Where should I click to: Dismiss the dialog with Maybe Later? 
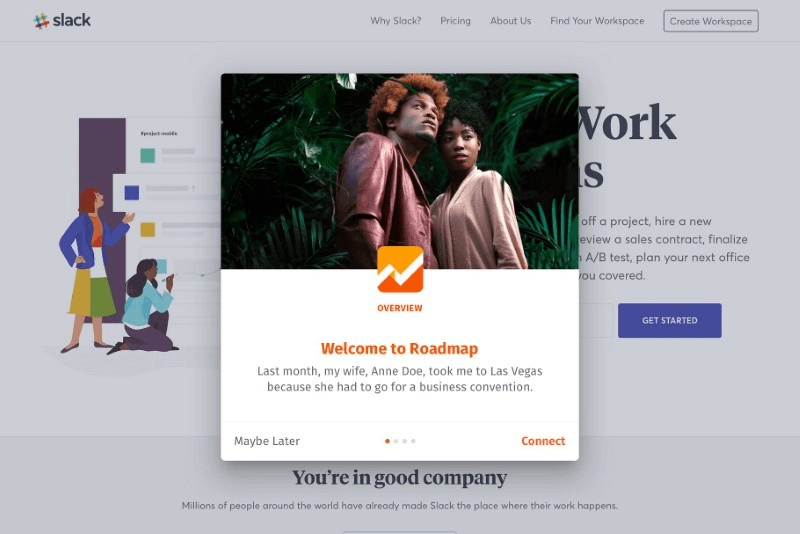[267, 441]
